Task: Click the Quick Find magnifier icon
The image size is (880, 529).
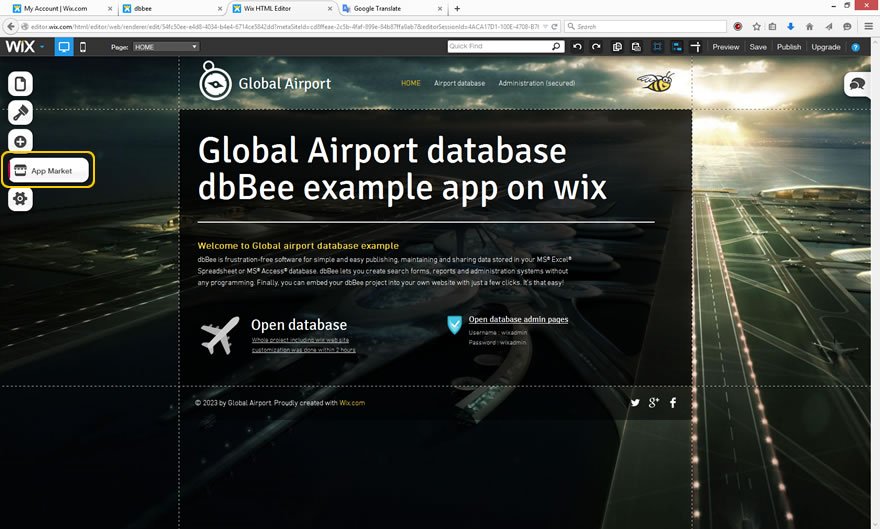Action: tap(556, 47)
